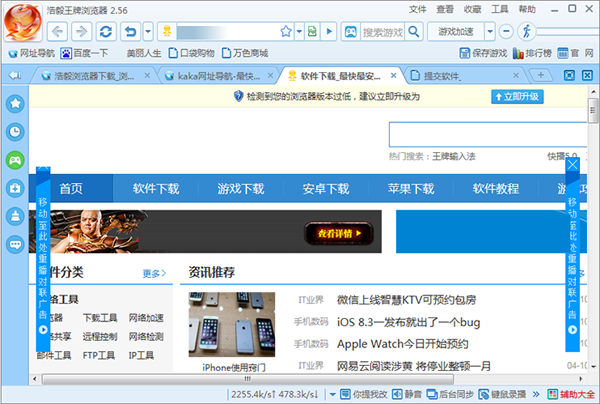The height and width of the screenshot is (404, 600).
Task: Open 网址导航 bookmark
Action: (32, 53)
